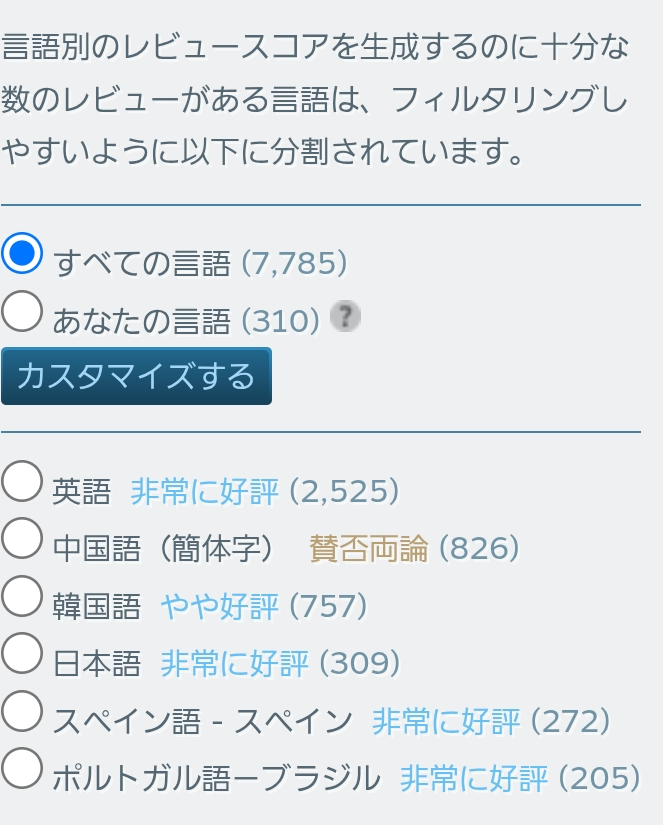The height and width of the screenshot is (825, 663).
Task: Click 非常に好評 rating beside ポルトガル語
Action: [473, 778]
